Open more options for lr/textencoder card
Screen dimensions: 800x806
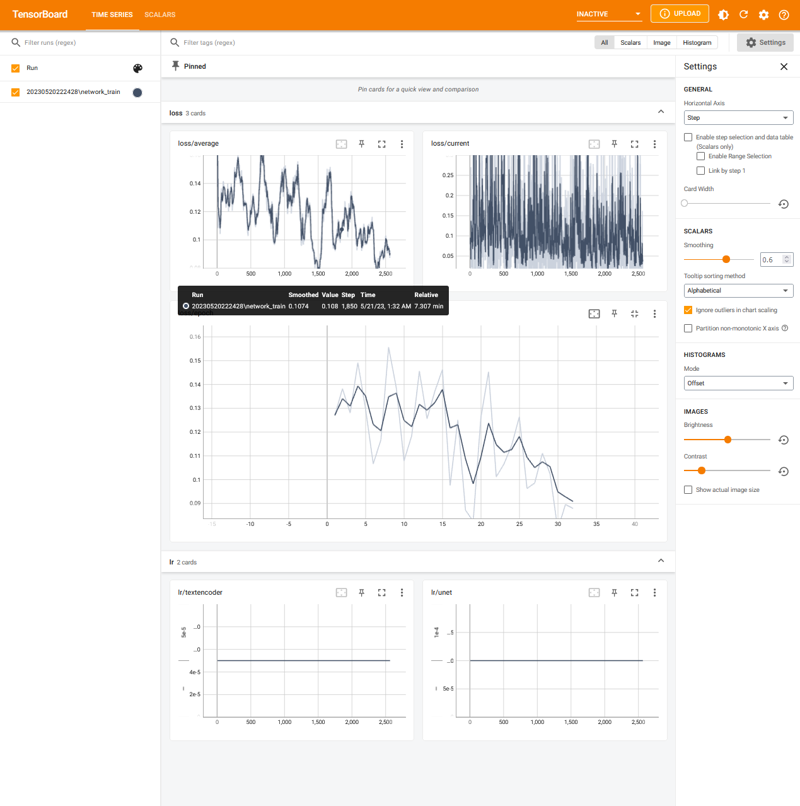pos(402,593)
